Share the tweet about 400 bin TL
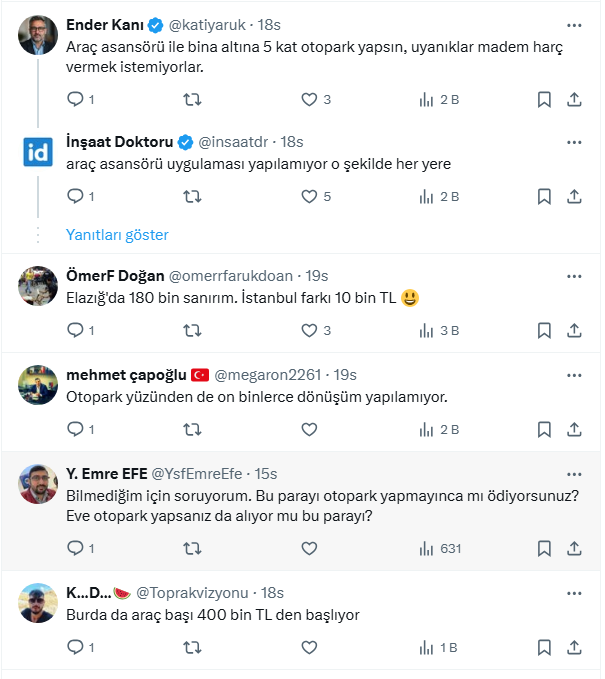This screenshot has width=605, height=679. pyautogui.click(x=574, y=647)
